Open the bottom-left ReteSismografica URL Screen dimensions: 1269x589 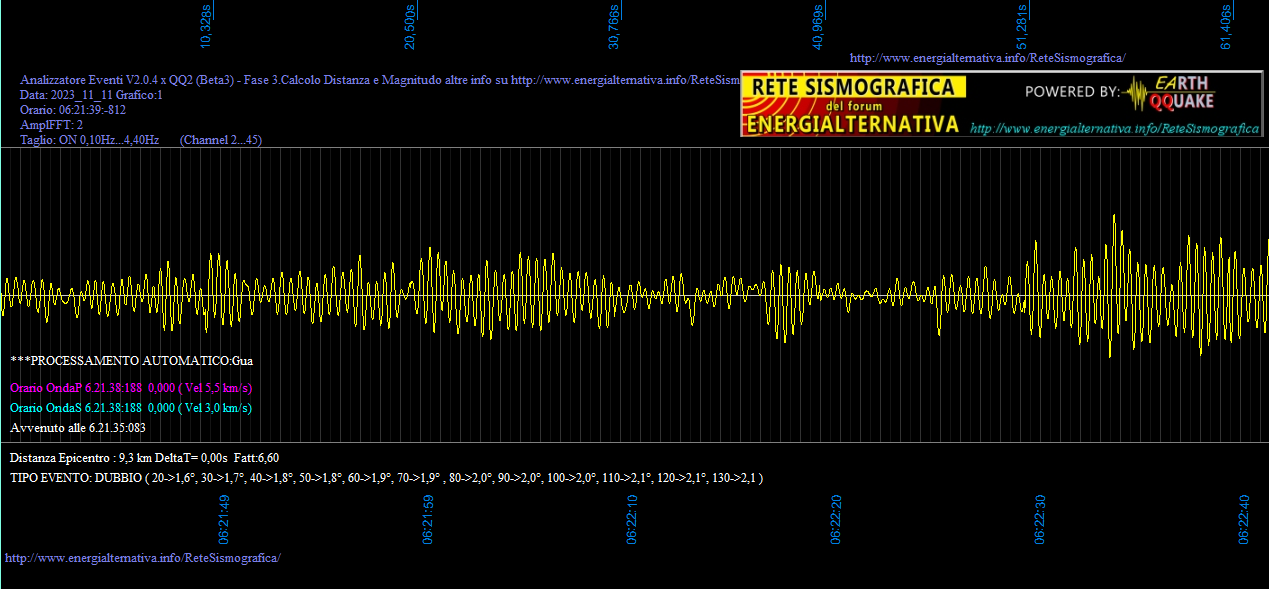click(143, 557)
